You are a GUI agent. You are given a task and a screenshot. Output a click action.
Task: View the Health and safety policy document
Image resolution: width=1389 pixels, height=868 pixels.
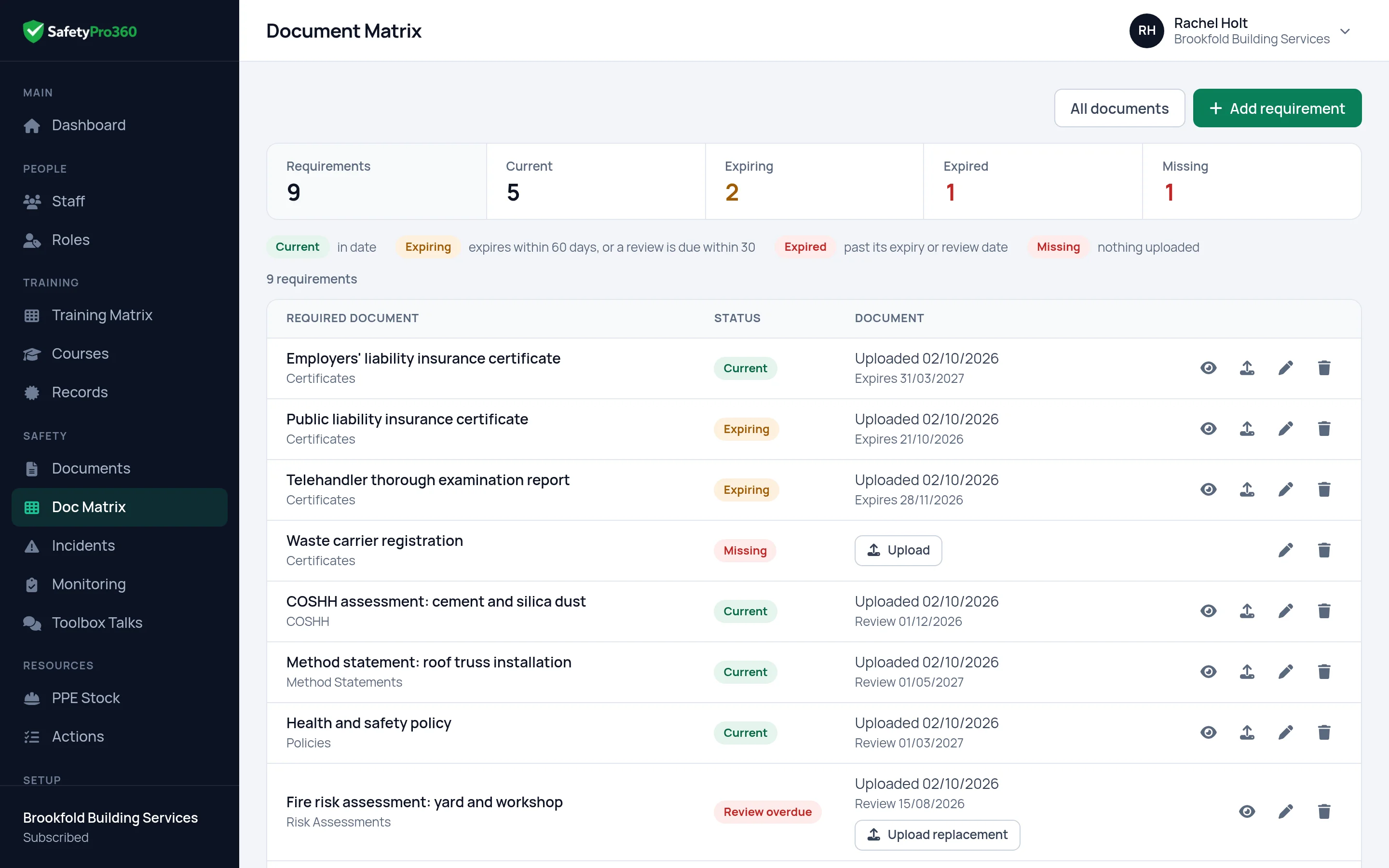[1208, 732]
